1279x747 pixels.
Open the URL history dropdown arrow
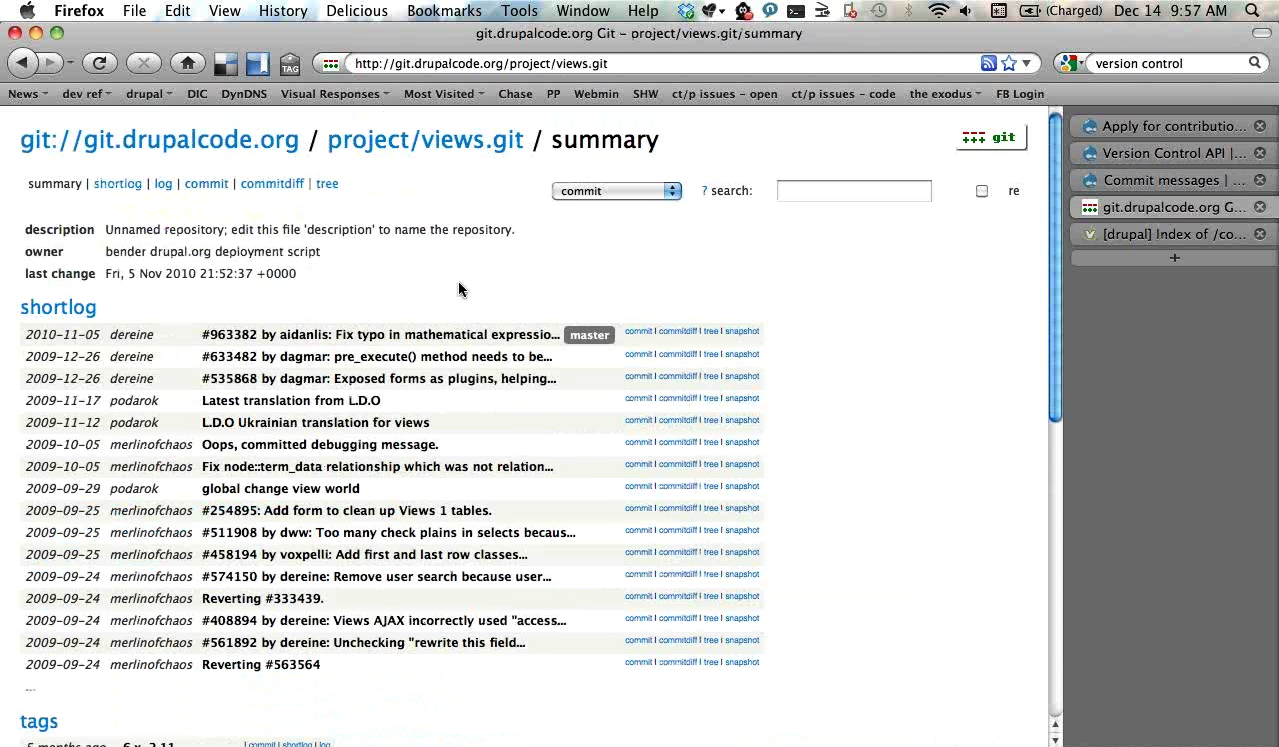[1026, 63]
